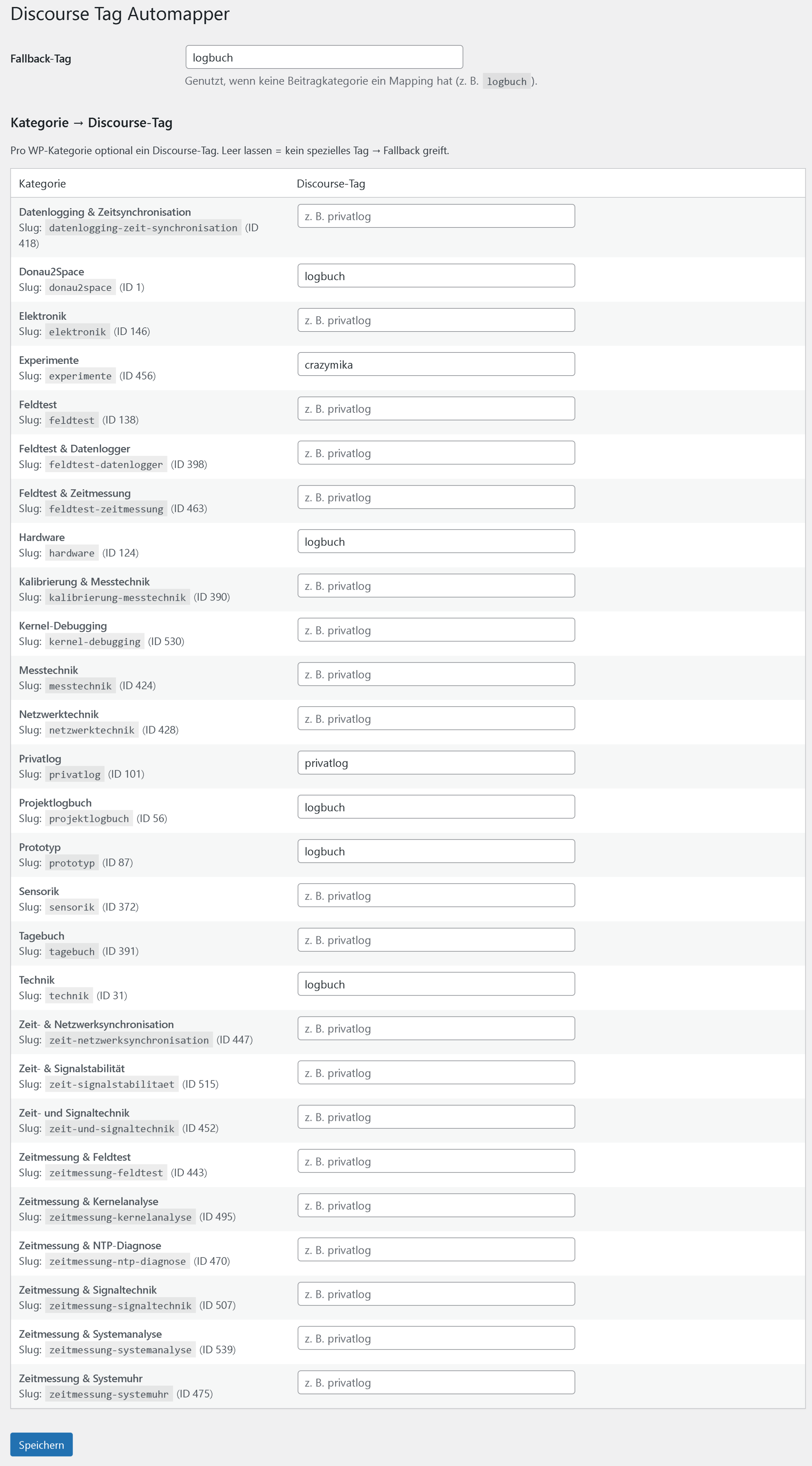Click the Netzwerktechnik Discourse-Tag field
The width and height of the screenshot is (812, 1466).
point(436,719)
